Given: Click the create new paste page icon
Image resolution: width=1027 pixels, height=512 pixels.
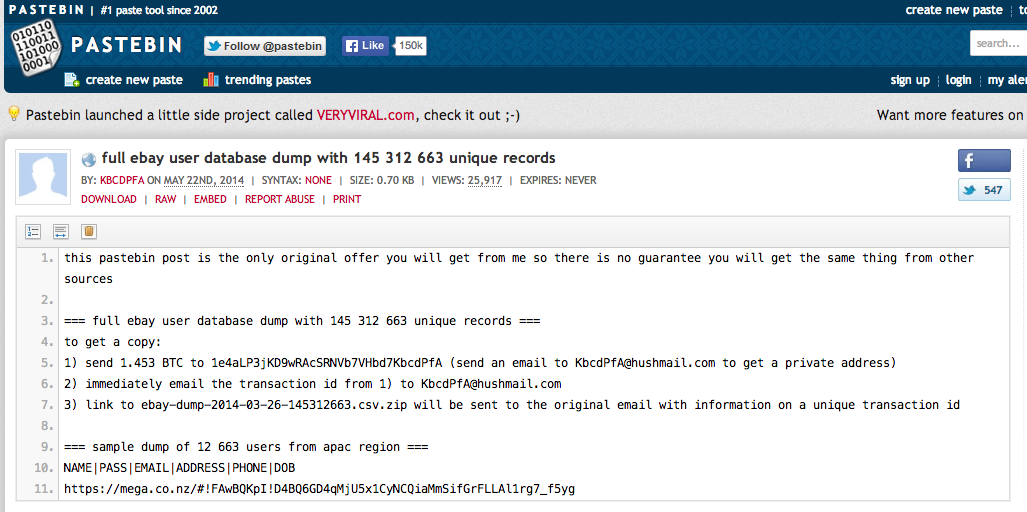Looking at the screenshot, I should [x=71, y=80].
